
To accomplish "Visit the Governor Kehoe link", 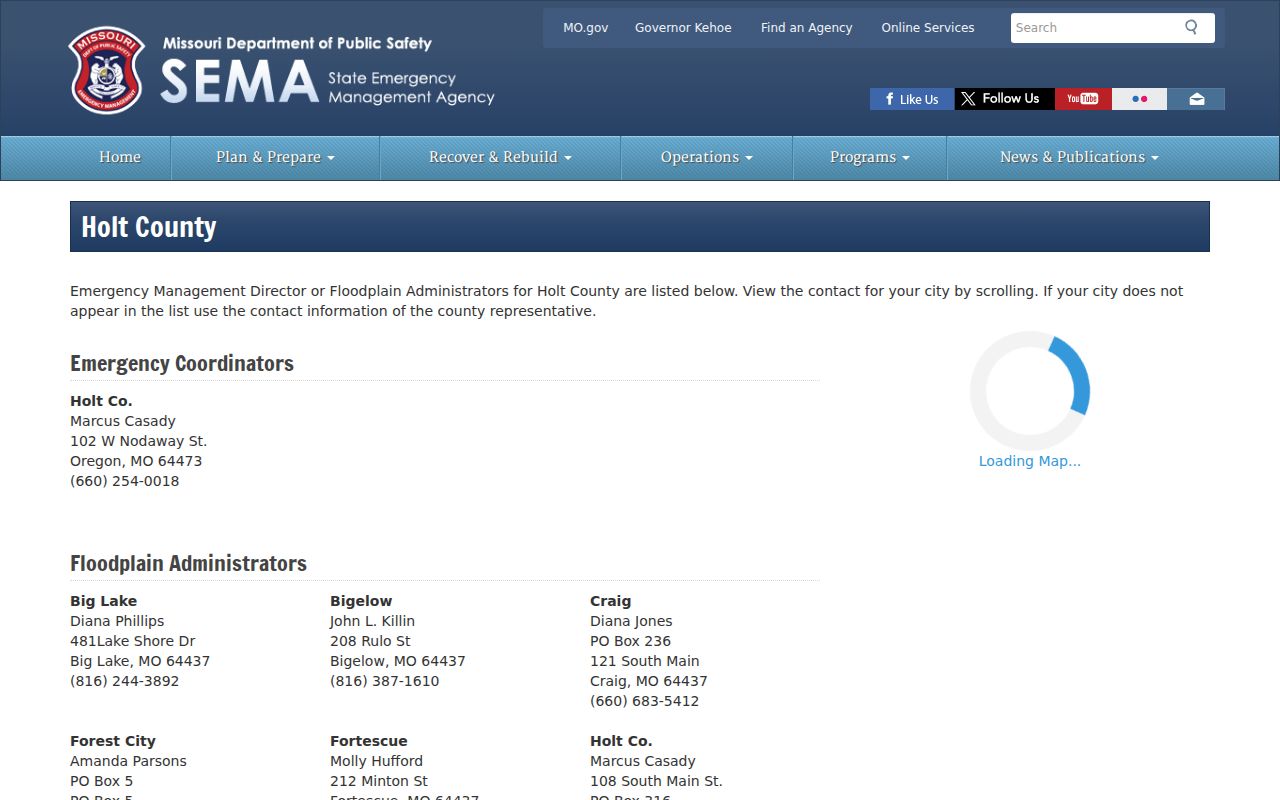I will (x=683, y=28).
